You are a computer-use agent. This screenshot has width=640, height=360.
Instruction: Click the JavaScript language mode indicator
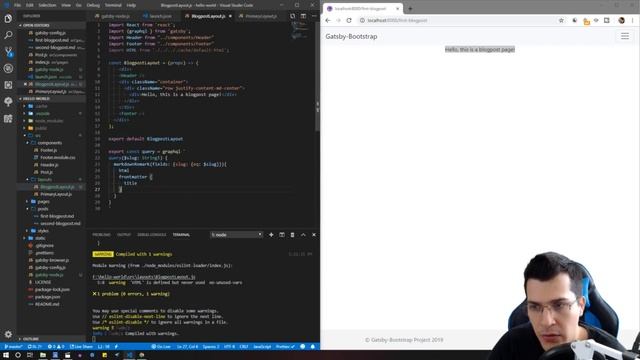262,347
